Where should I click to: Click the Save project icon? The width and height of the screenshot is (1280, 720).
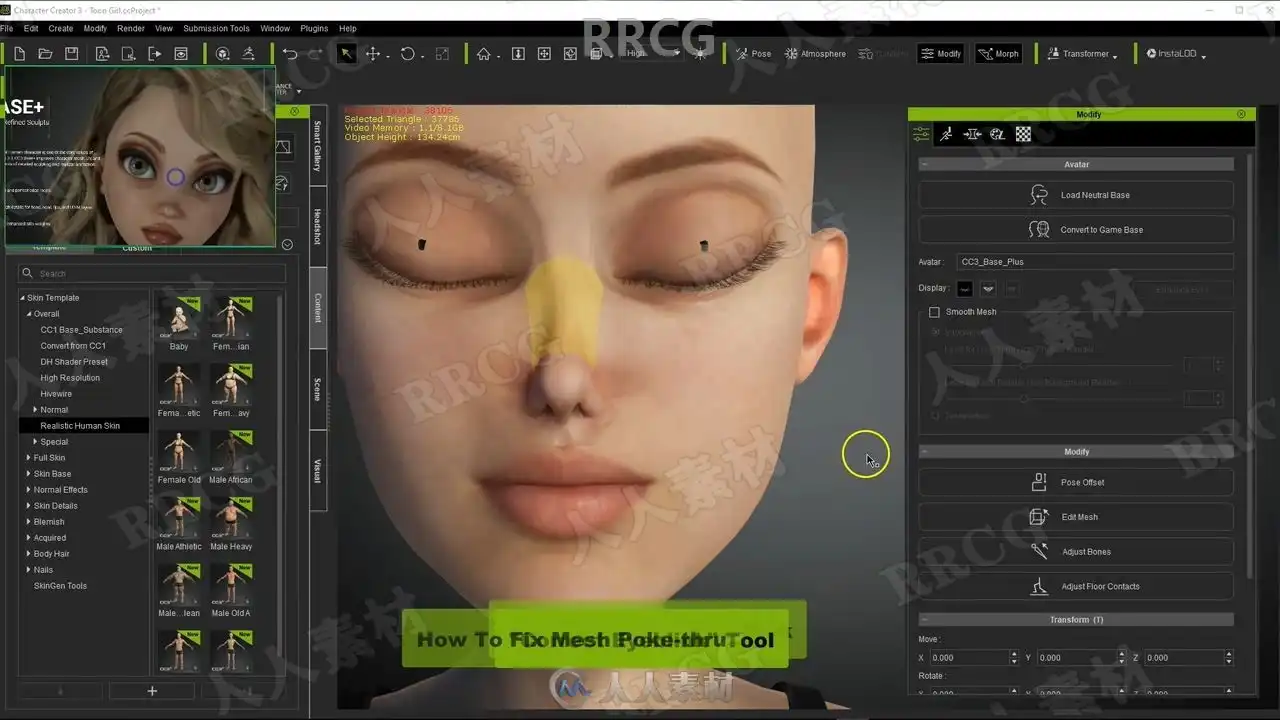pyautogui.click(x=71, y=54)
